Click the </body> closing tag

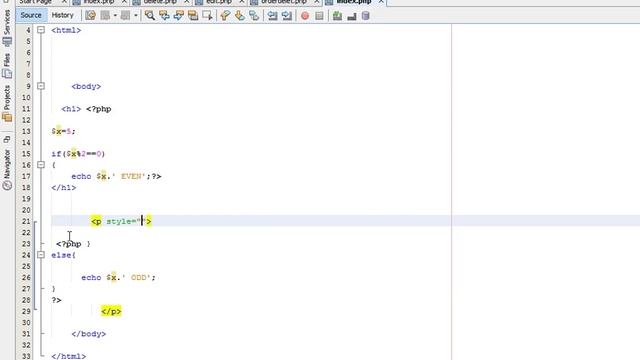coord(89,334)
